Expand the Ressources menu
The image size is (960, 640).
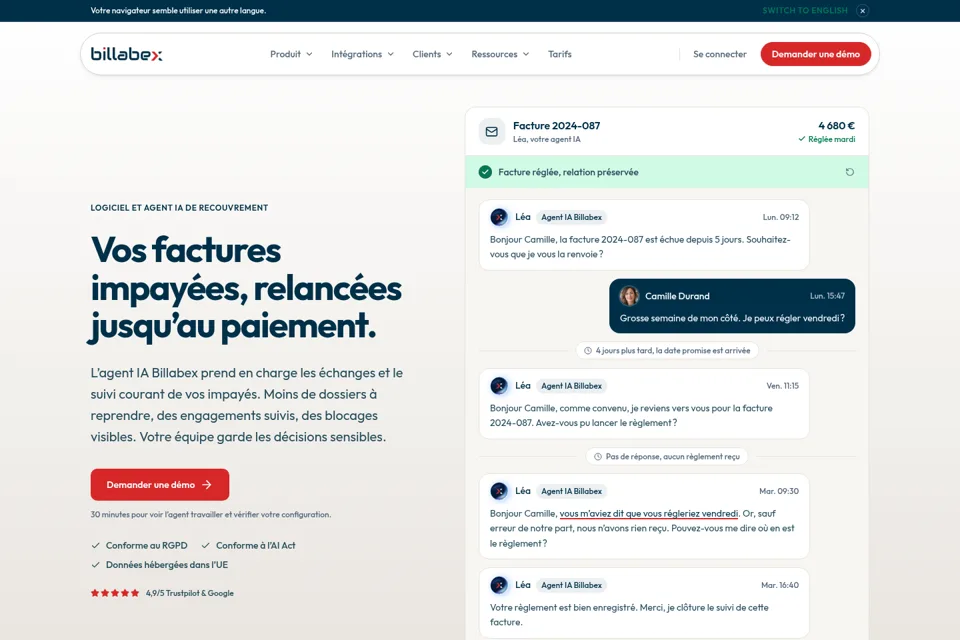500,54
